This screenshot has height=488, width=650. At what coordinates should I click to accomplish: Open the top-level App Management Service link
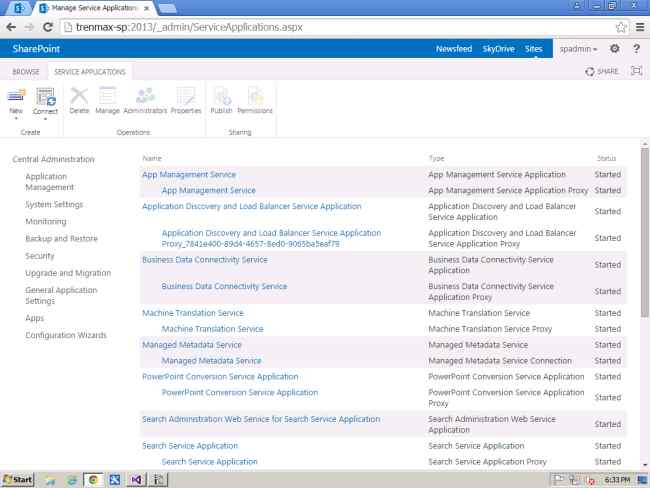pyautogui.click(x=189, y=175)
